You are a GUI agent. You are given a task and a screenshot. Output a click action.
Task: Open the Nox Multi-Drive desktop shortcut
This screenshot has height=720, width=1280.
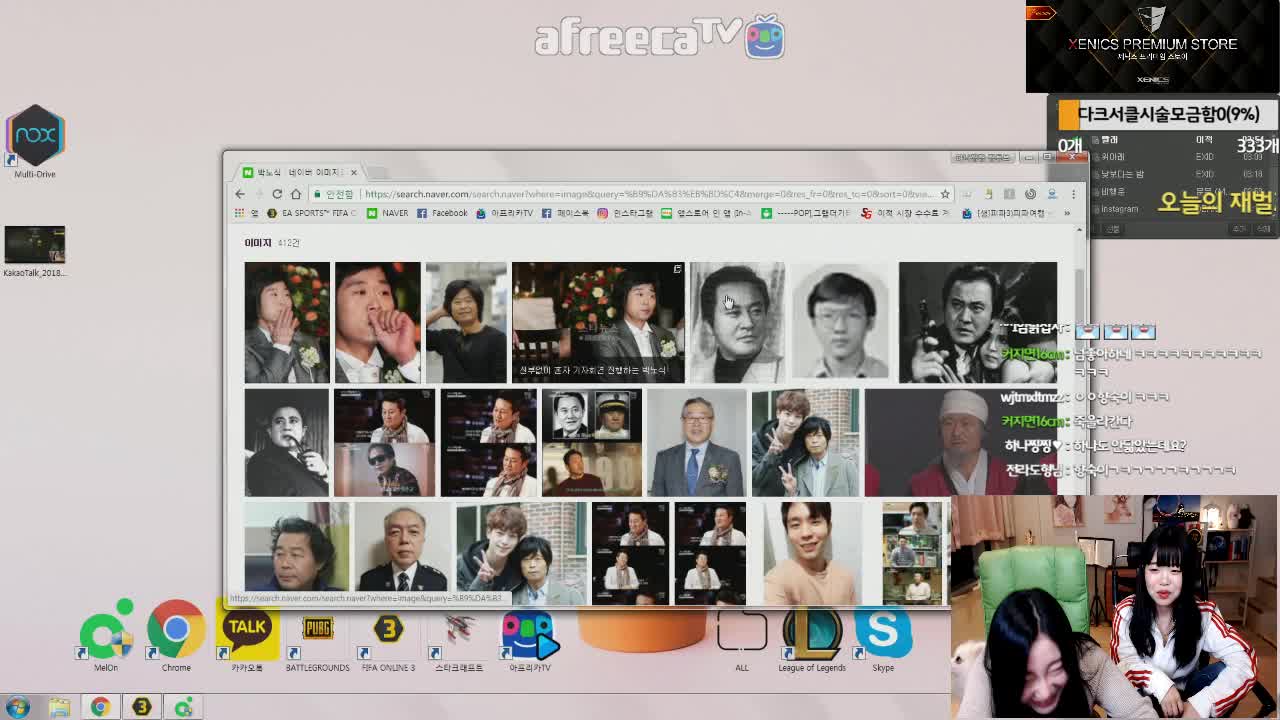tap(35, 138)
